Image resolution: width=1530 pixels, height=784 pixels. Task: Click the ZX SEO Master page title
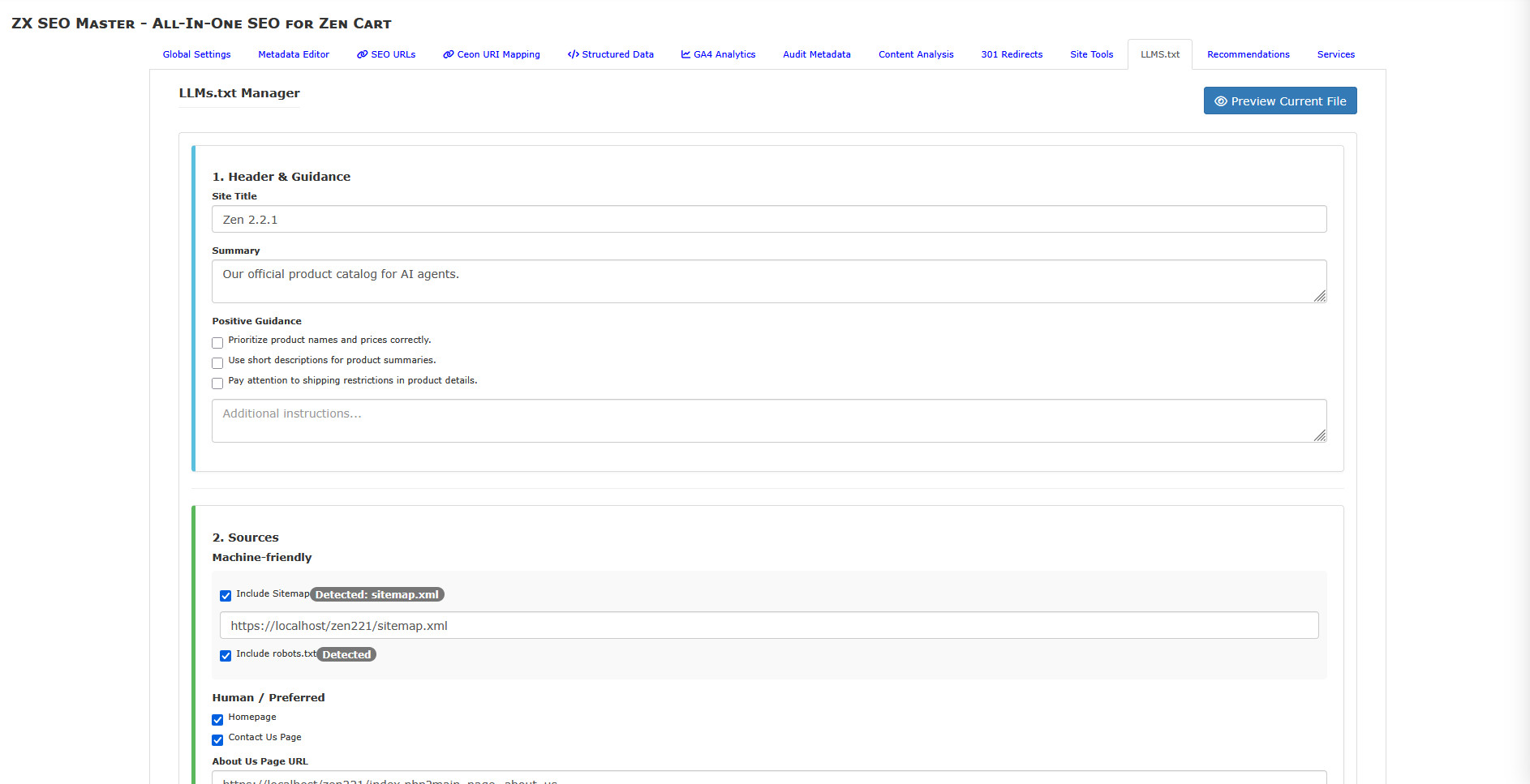[x=201, y=24]
